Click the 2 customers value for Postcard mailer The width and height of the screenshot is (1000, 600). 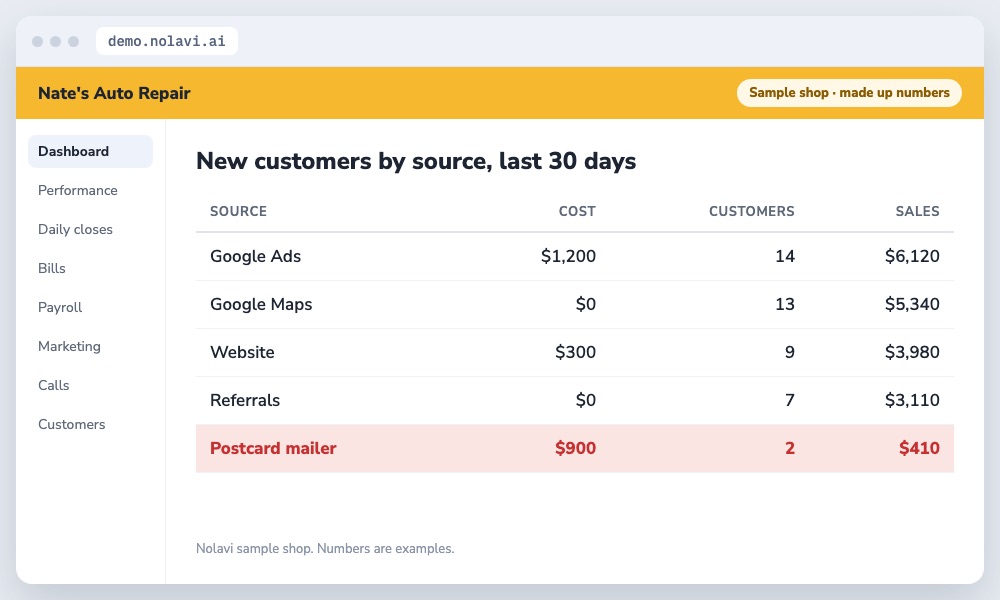(x=790, y=448)
